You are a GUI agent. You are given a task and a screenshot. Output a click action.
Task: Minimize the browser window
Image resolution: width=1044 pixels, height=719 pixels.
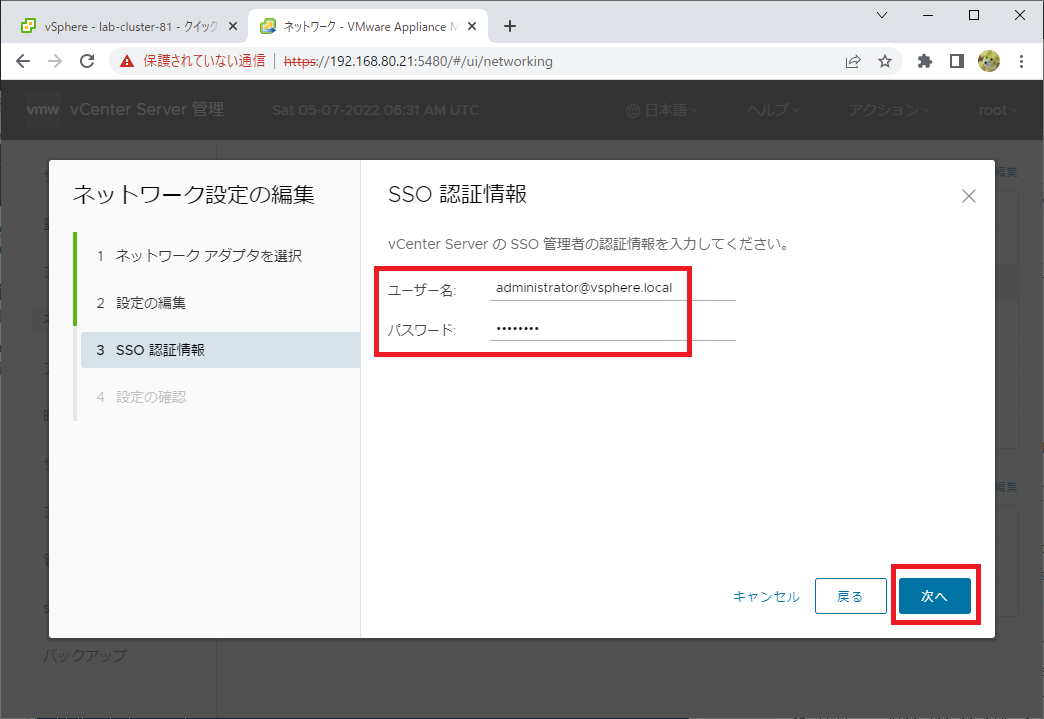[927, 15]
